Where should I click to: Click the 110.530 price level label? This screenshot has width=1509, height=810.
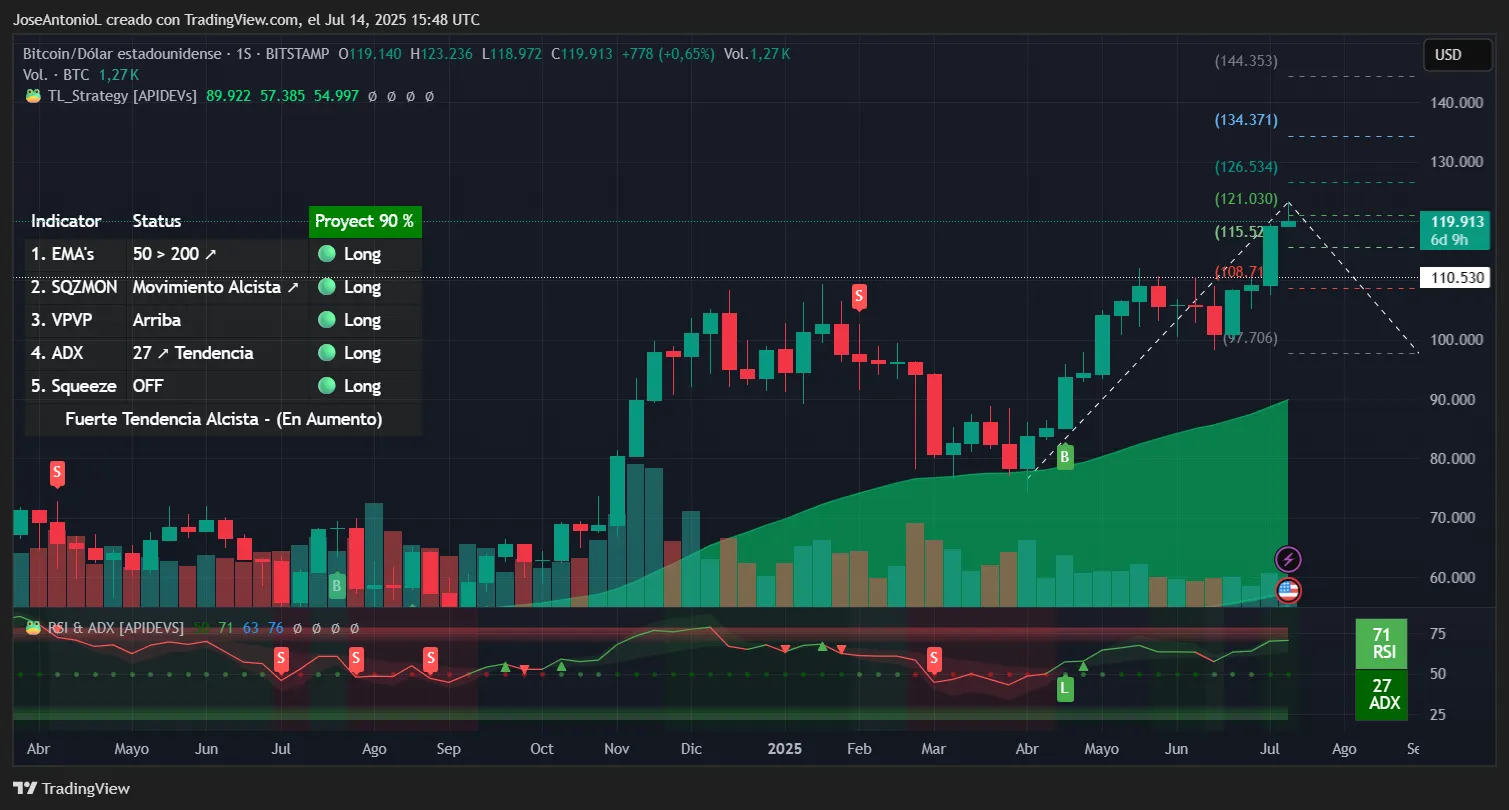click(1455, 277)
